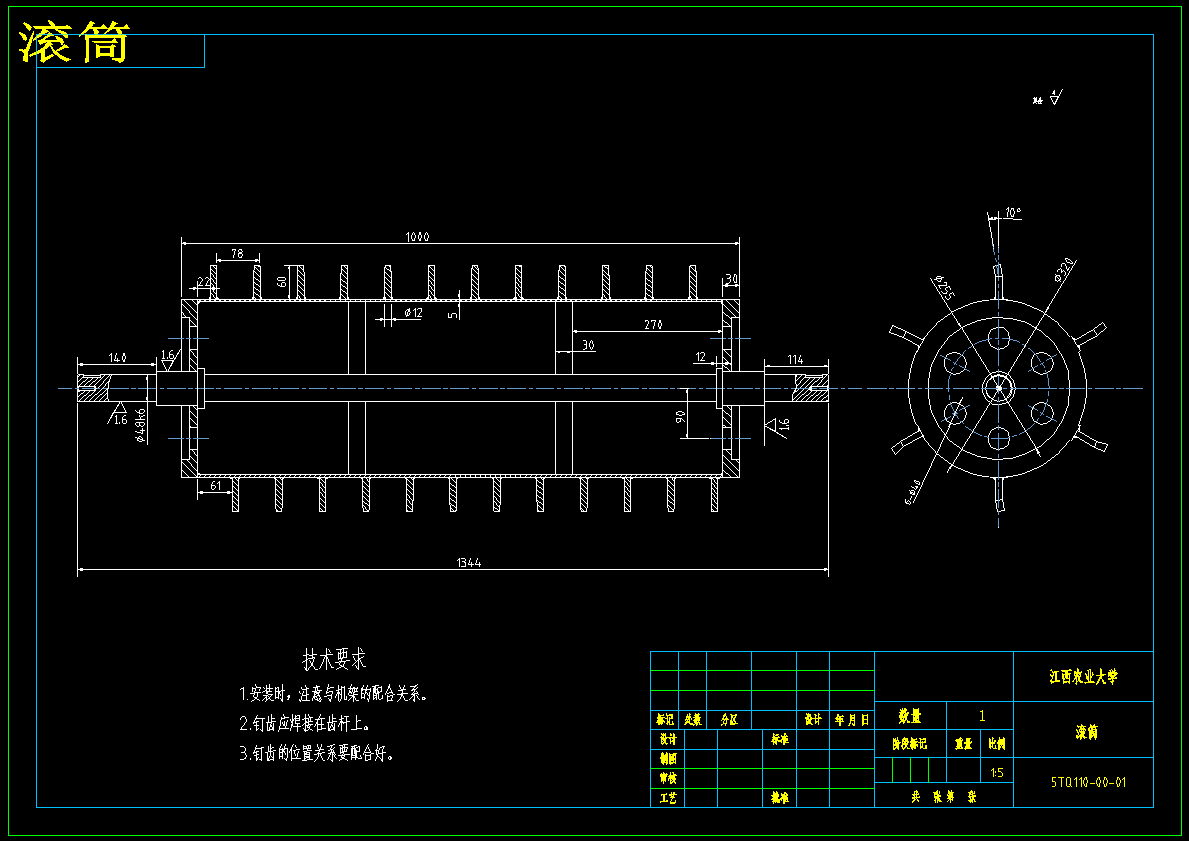Click the 61 dimension value

215,485
